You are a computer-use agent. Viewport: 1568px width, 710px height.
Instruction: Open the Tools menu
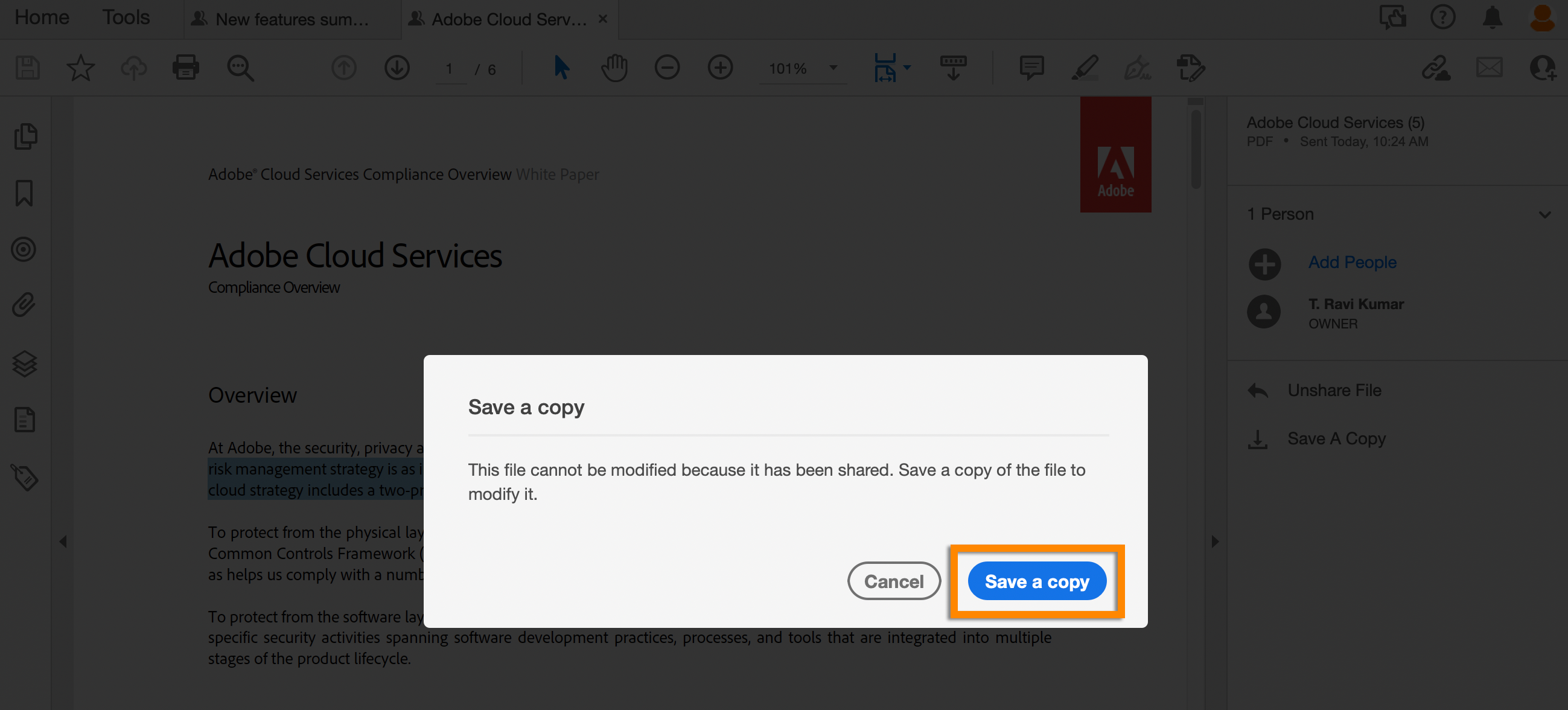tap(126, 18)
